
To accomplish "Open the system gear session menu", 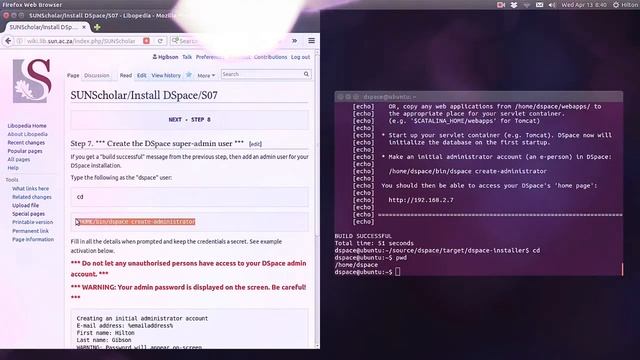I will click(616, 5).
